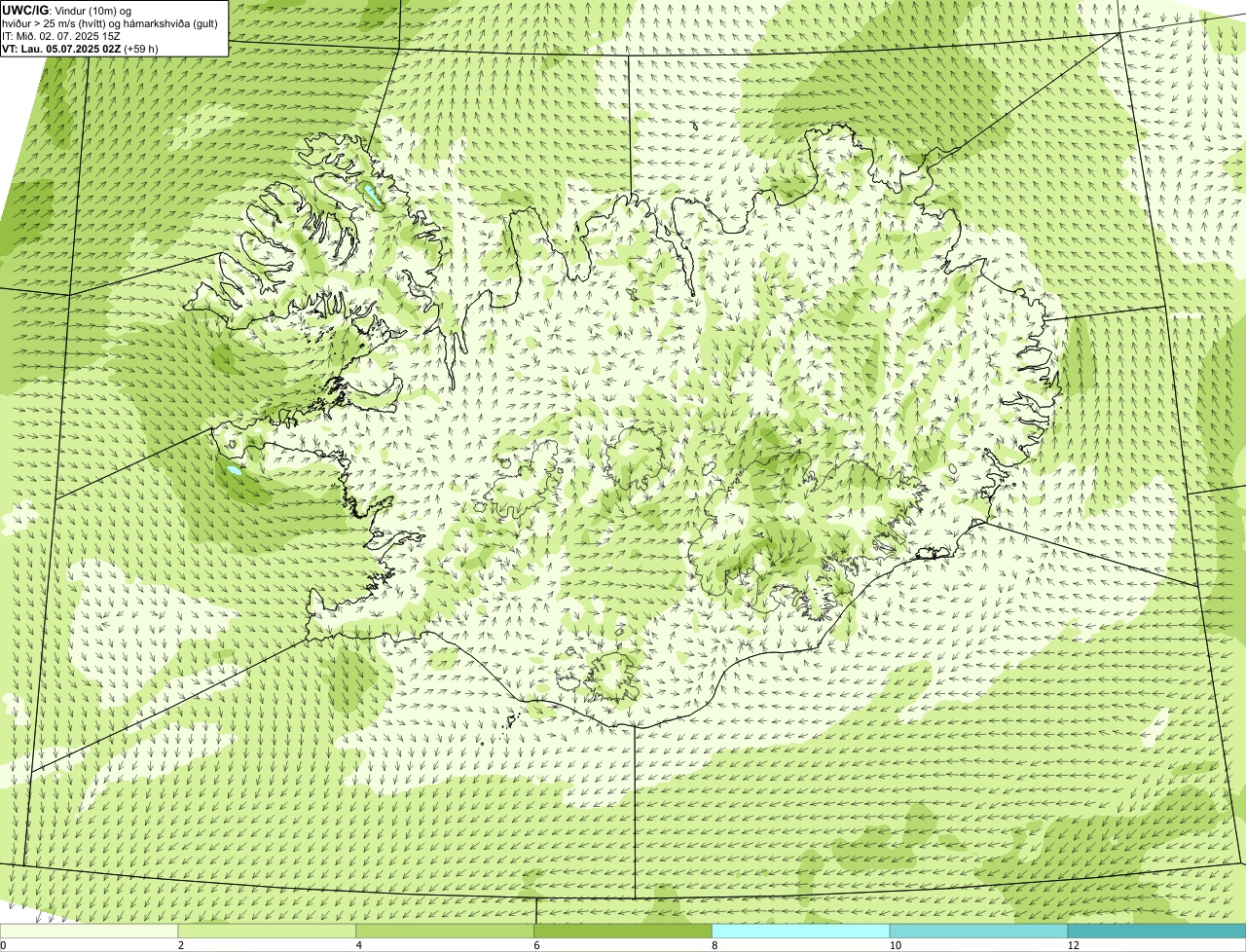Click the 4–6 m/s green legend swatch
This screenshot has height=952, width=1246.
tap(445, 932)
